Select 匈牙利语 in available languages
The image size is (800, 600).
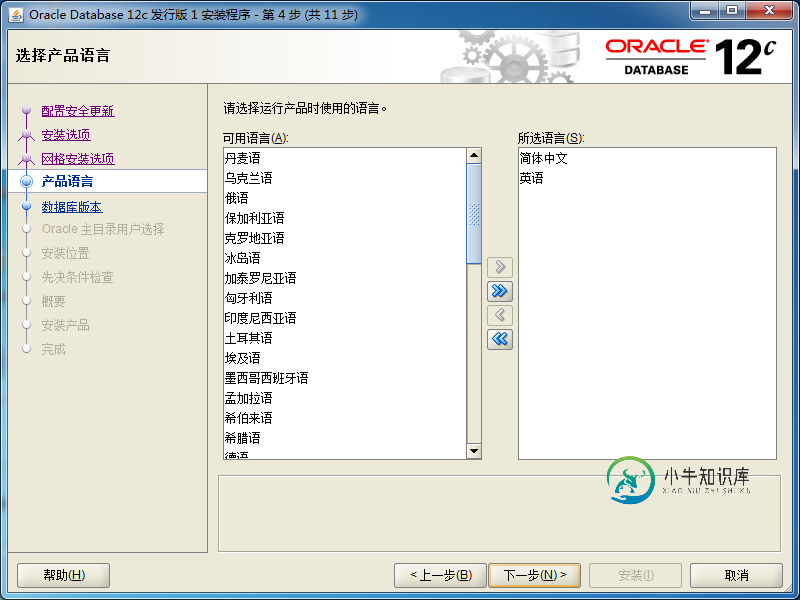coord(345,298)
